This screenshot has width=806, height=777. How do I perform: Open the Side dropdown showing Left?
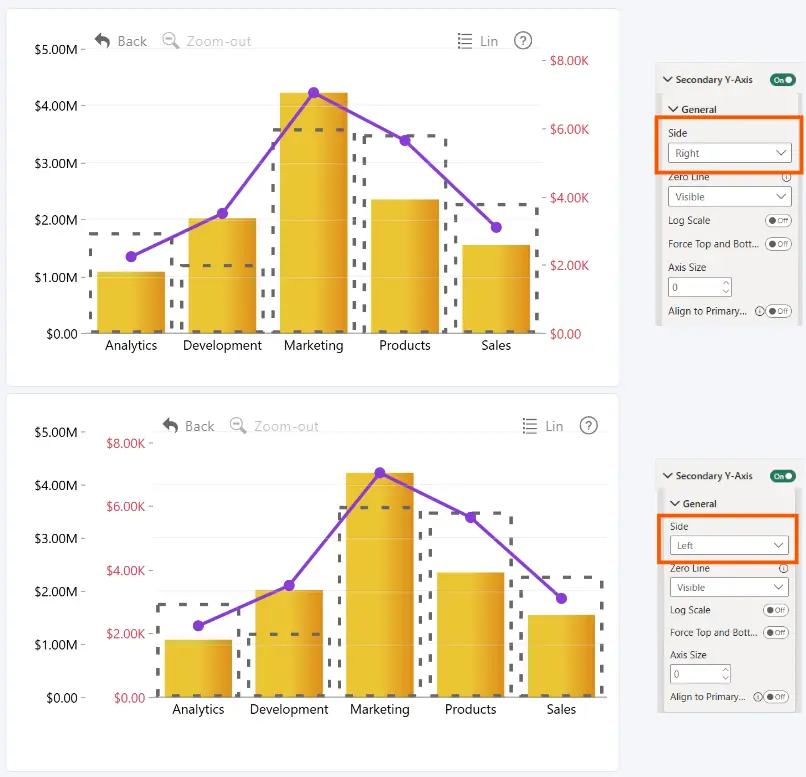[729, 545]
